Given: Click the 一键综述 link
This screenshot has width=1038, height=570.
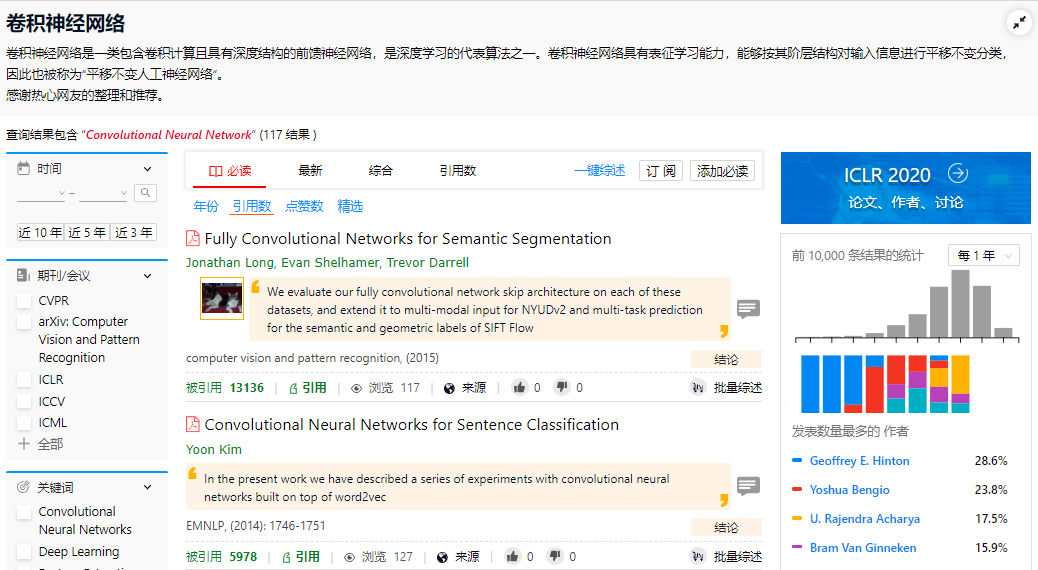Looking at the screenshot, I should (x=600, y=171).
